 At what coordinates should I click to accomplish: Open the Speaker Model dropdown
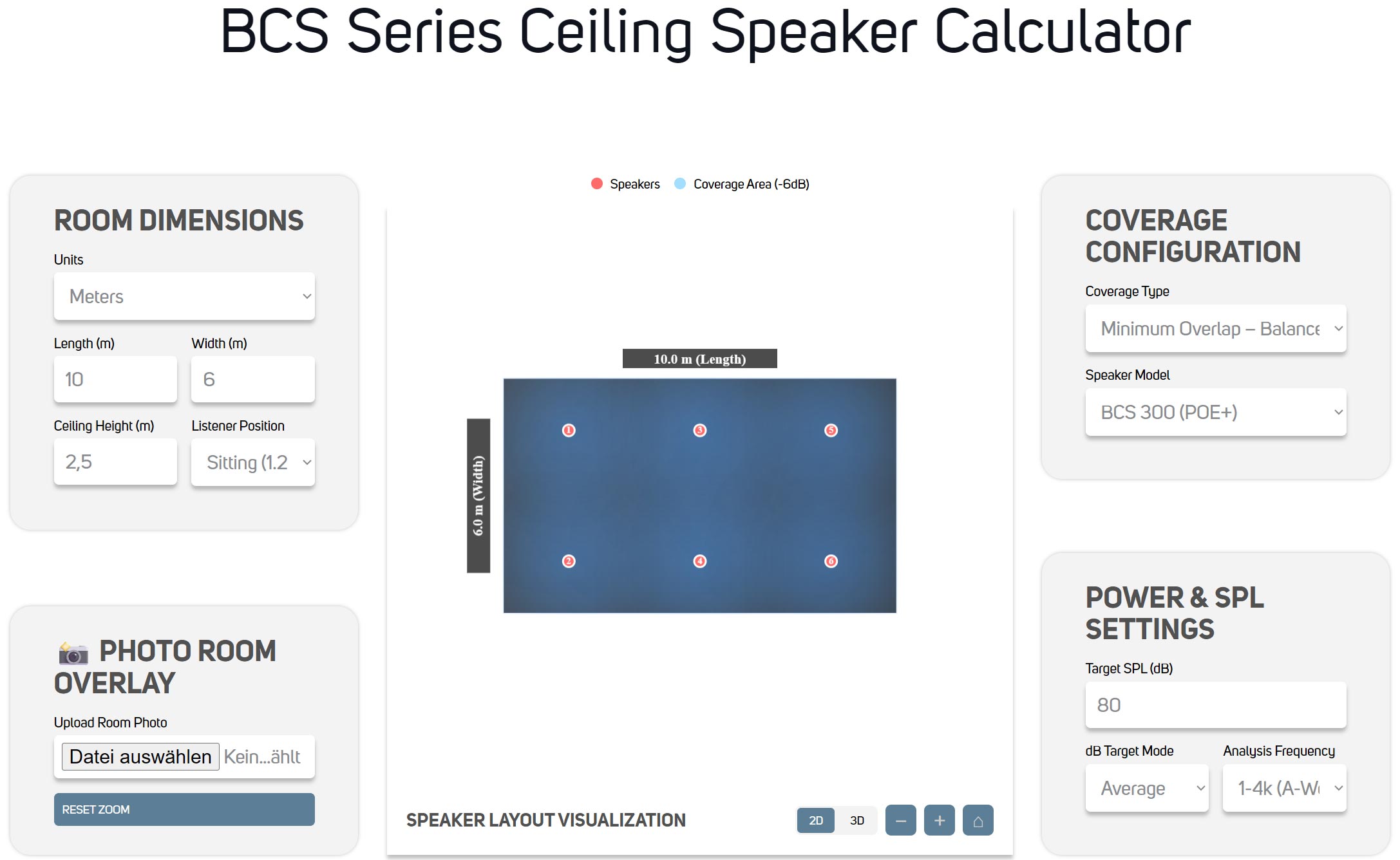click(x=1215, y=412)
